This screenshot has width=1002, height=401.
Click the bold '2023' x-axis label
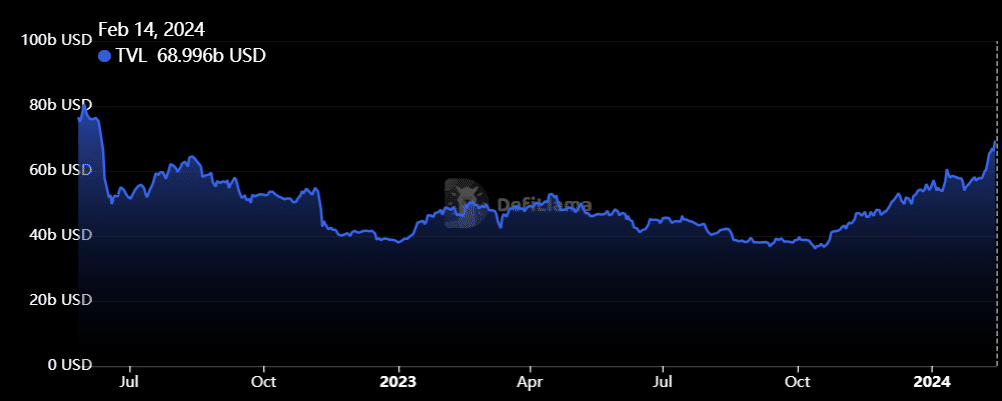coord(398,382)
